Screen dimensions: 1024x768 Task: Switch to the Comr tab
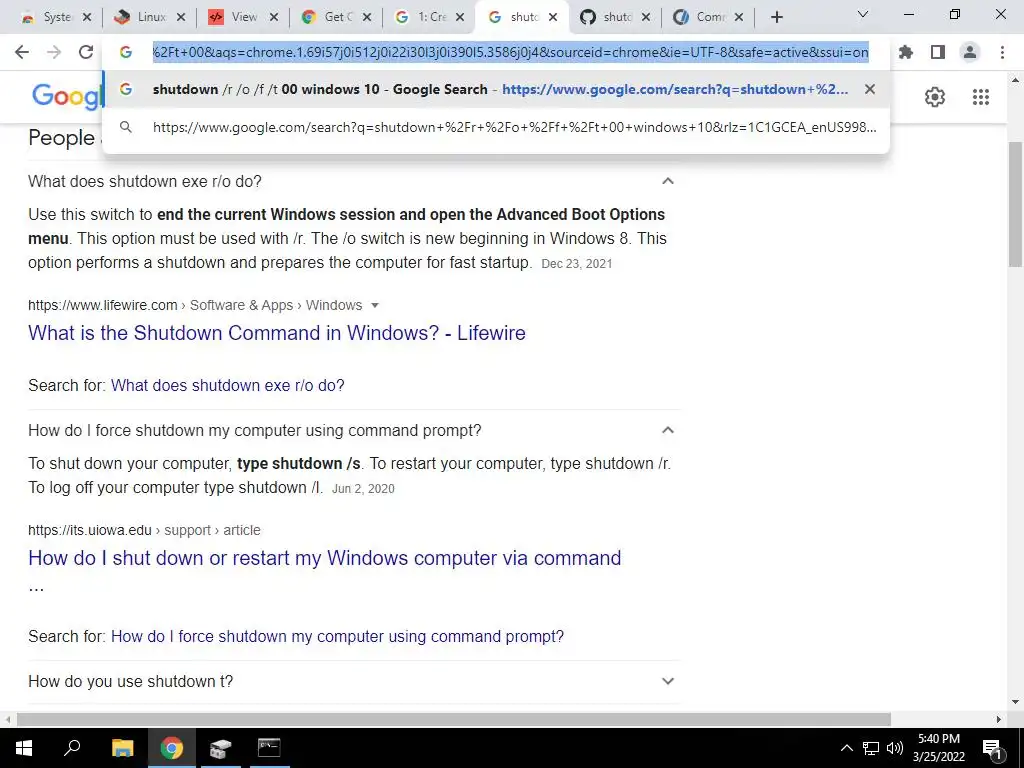[709, 17]
